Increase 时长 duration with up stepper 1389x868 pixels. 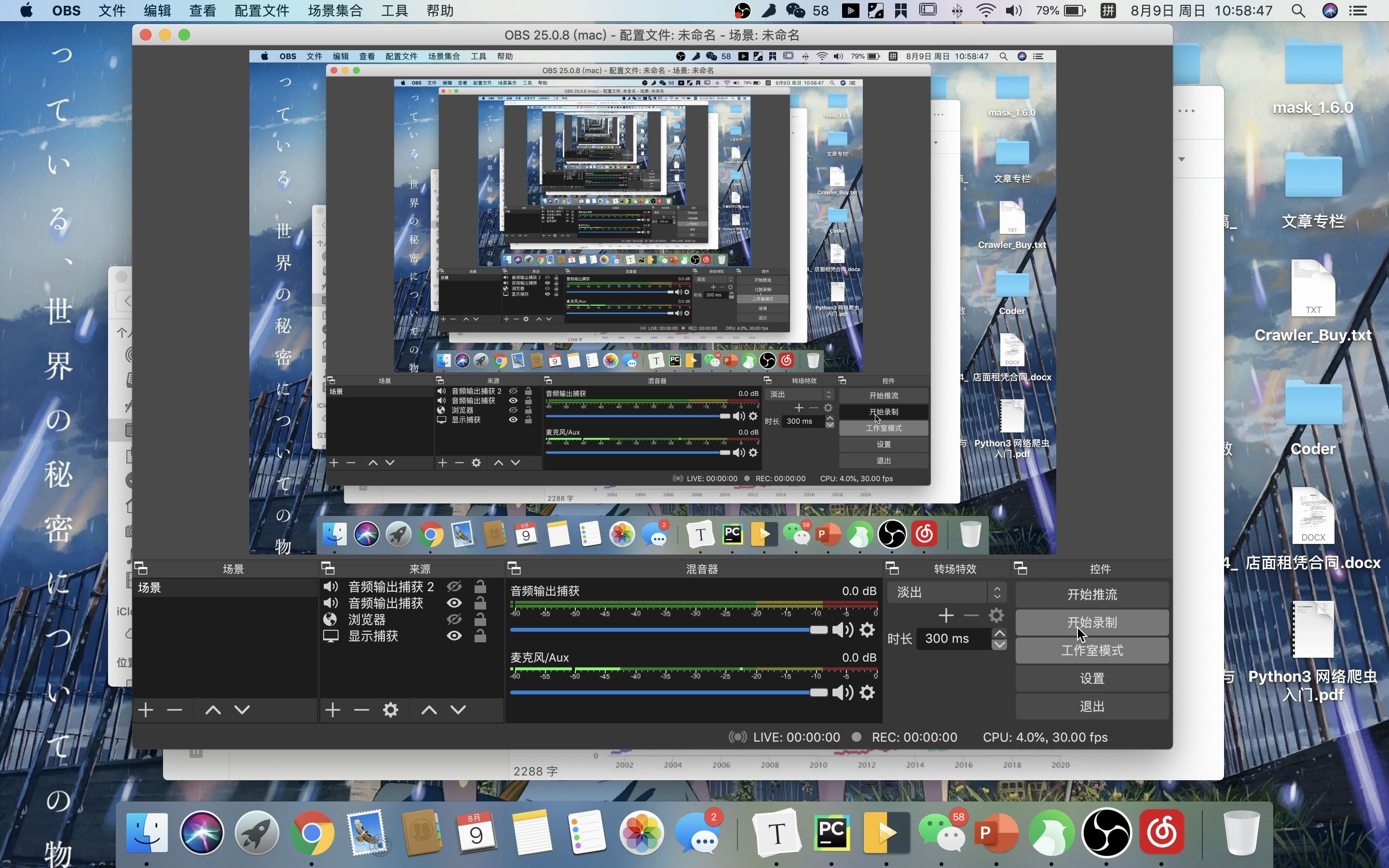[999, 633]
